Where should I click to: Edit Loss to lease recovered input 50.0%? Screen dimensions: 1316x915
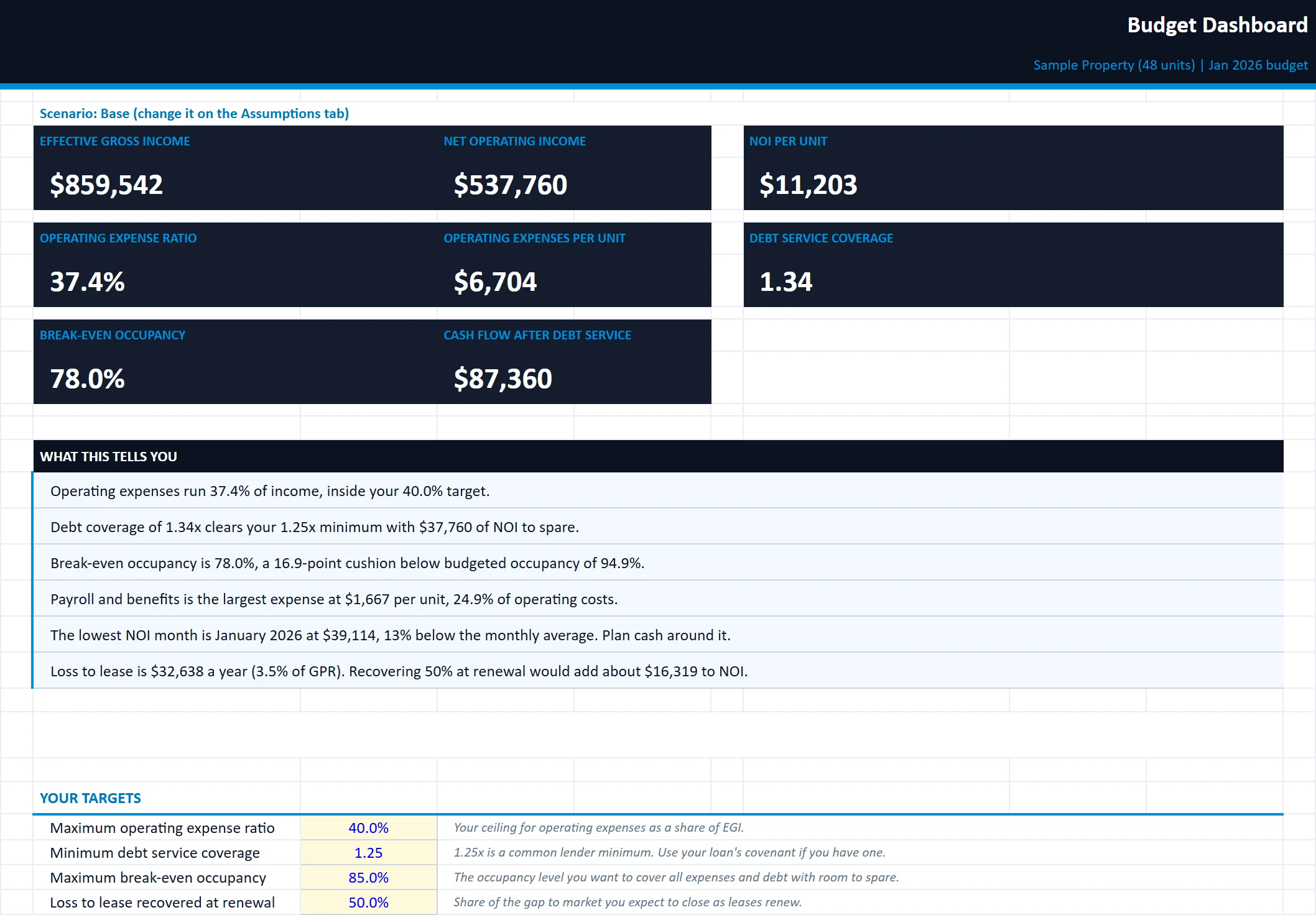click(368, 903)
